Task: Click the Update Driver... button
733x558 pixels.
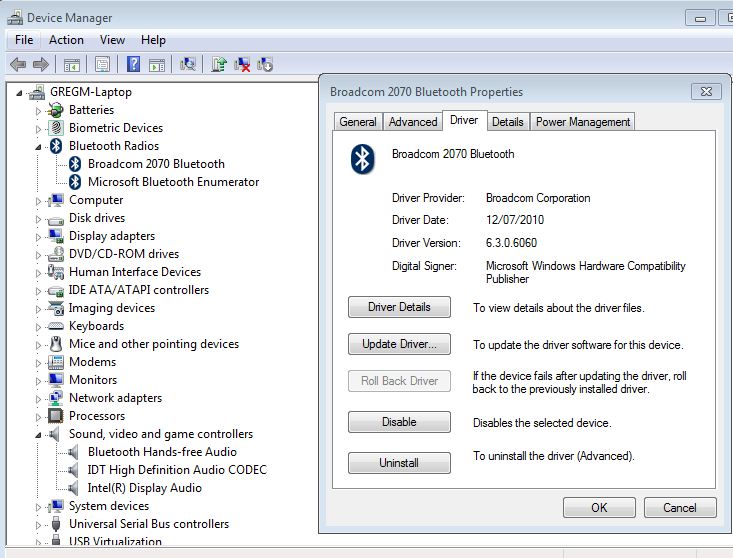Action: (399, 344)
